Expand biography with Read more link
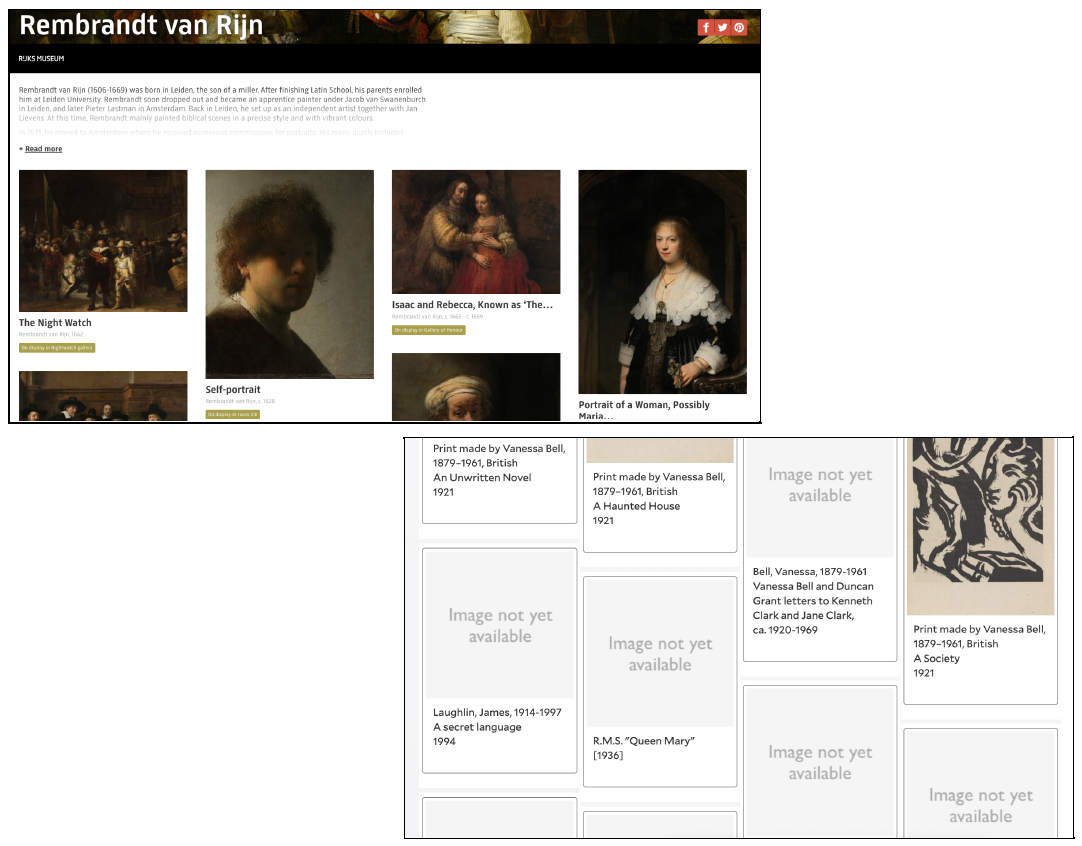 (x=43, y=149)
